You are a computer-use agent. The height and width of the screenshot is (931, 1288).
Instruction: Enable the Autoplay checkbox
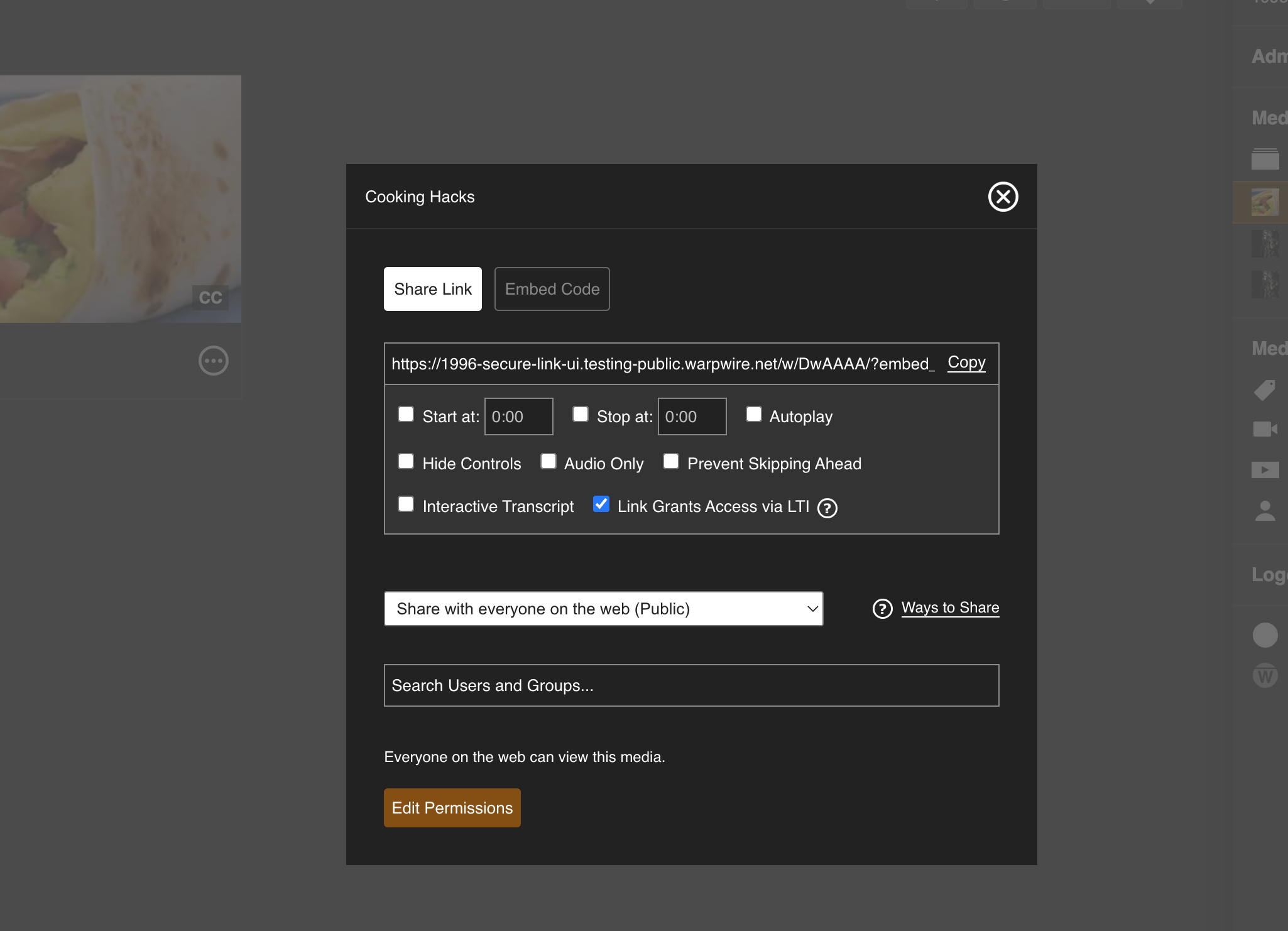(x=753, y=414)
